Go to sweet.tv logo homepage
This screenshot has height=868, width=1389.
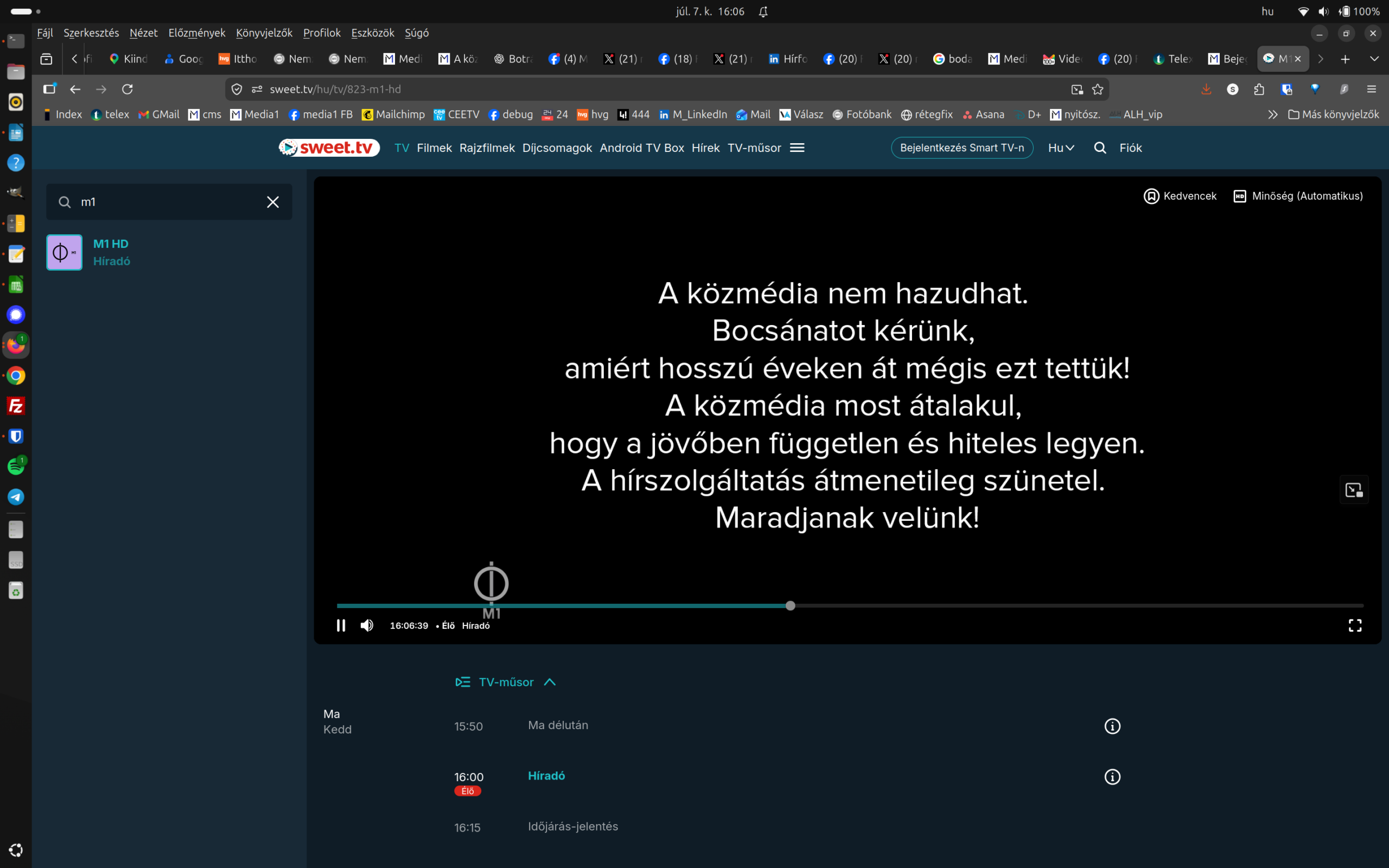point(329,148)
